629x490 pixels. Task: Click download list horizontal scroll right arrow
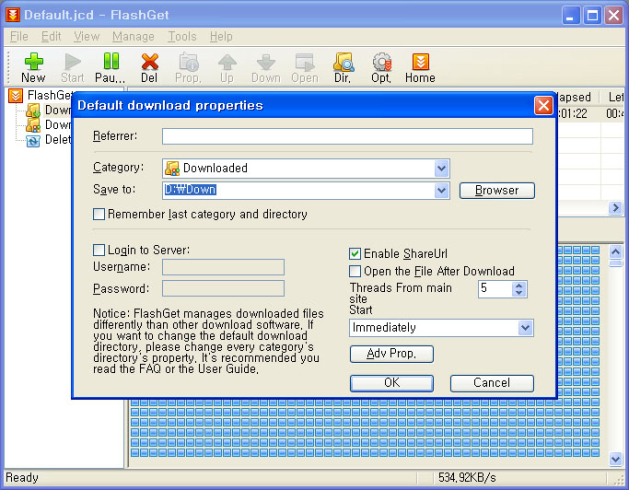tap(615, 207)
